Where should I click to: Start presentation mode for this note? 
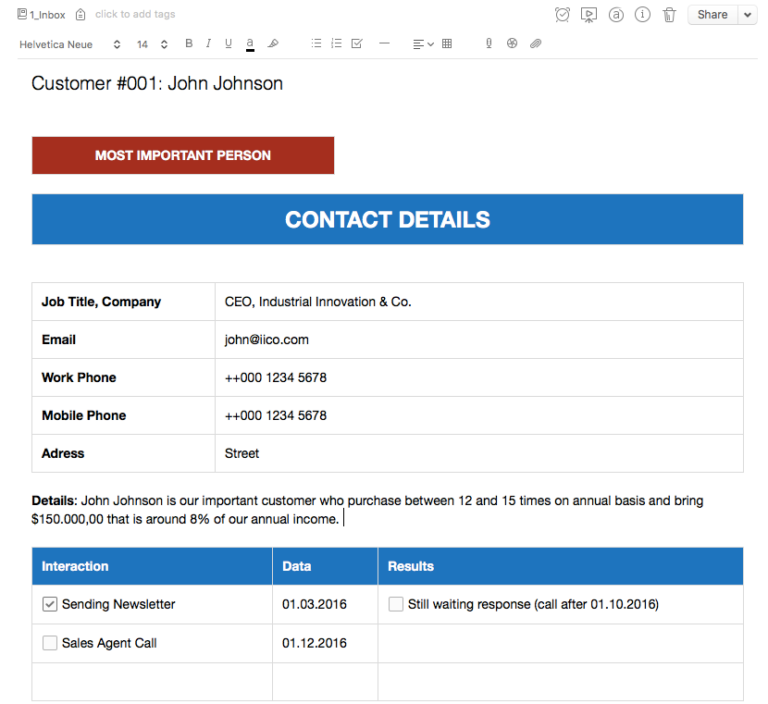tap(589, 15)
